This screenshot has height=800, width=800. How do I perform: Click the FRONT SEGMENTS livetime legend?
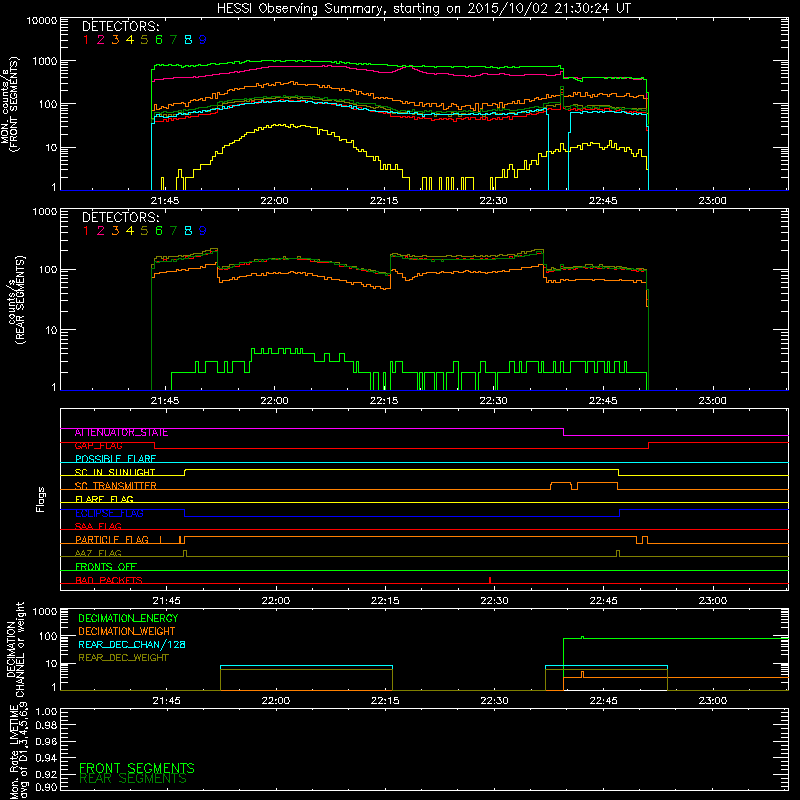[x=137, y=768]
